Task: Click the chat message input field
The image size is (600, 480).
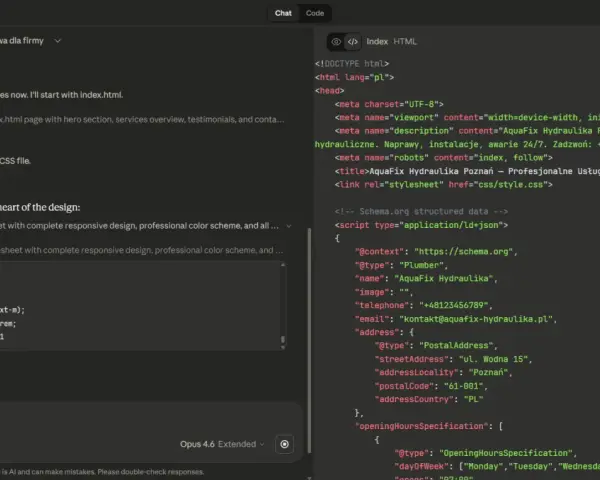Action: pyautogui.click(x=149, y=419)
